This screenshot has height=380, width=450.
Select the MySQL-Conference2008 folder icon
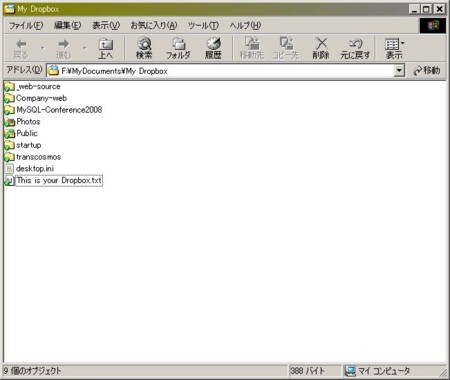[x=9, y=110]
